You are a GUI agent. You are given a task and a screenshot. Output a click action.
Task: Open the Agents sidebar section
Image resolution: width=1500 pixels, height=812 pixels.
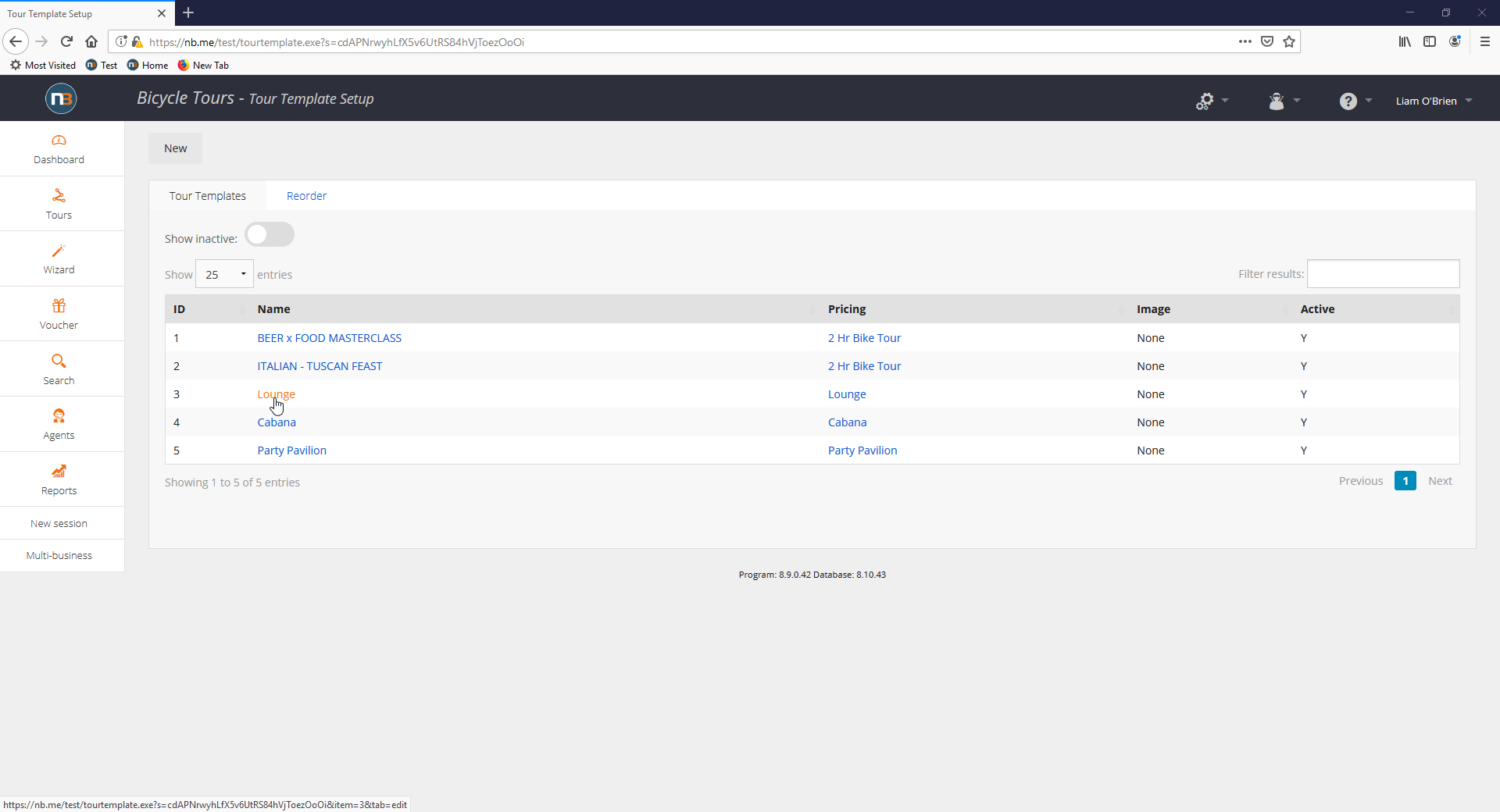tap(59, 425)
